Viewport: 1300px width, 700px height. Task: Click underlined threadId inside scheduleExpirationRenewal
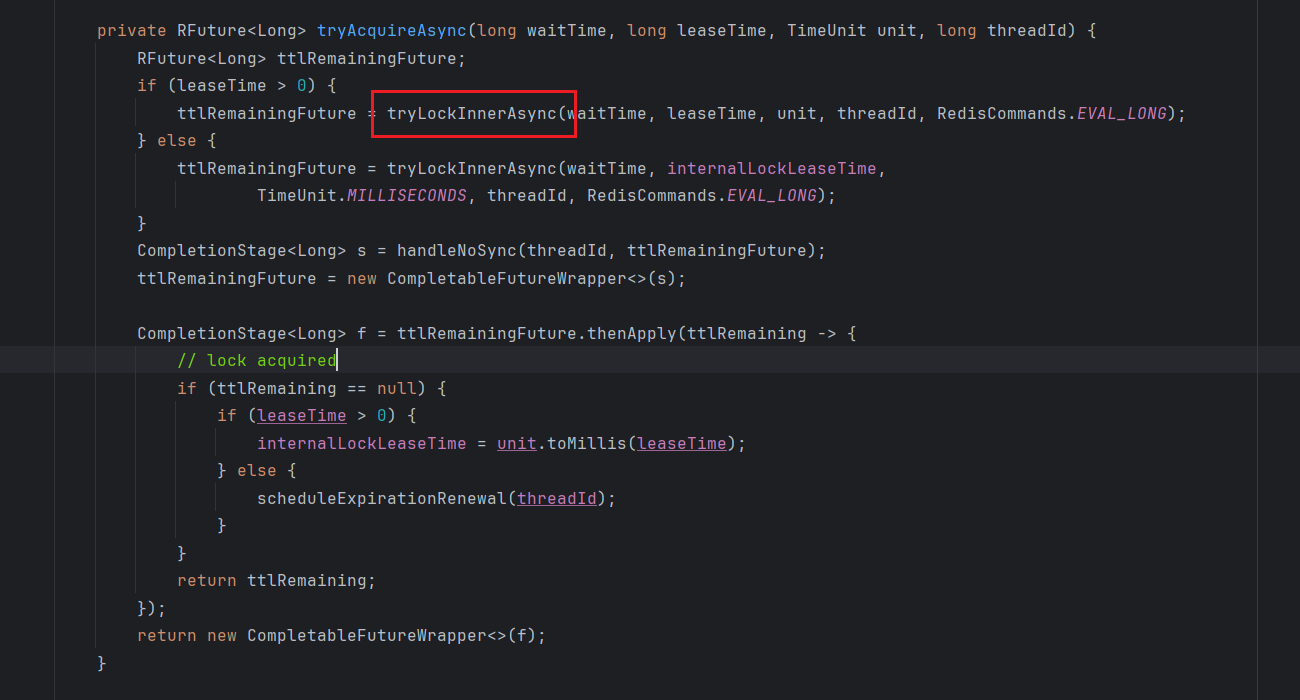tap(557, 498)
